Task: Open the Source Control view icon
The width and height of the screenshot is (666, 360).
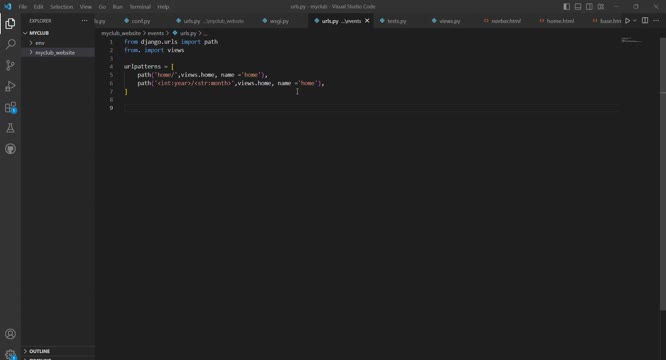Action: (x=10, y=65)
